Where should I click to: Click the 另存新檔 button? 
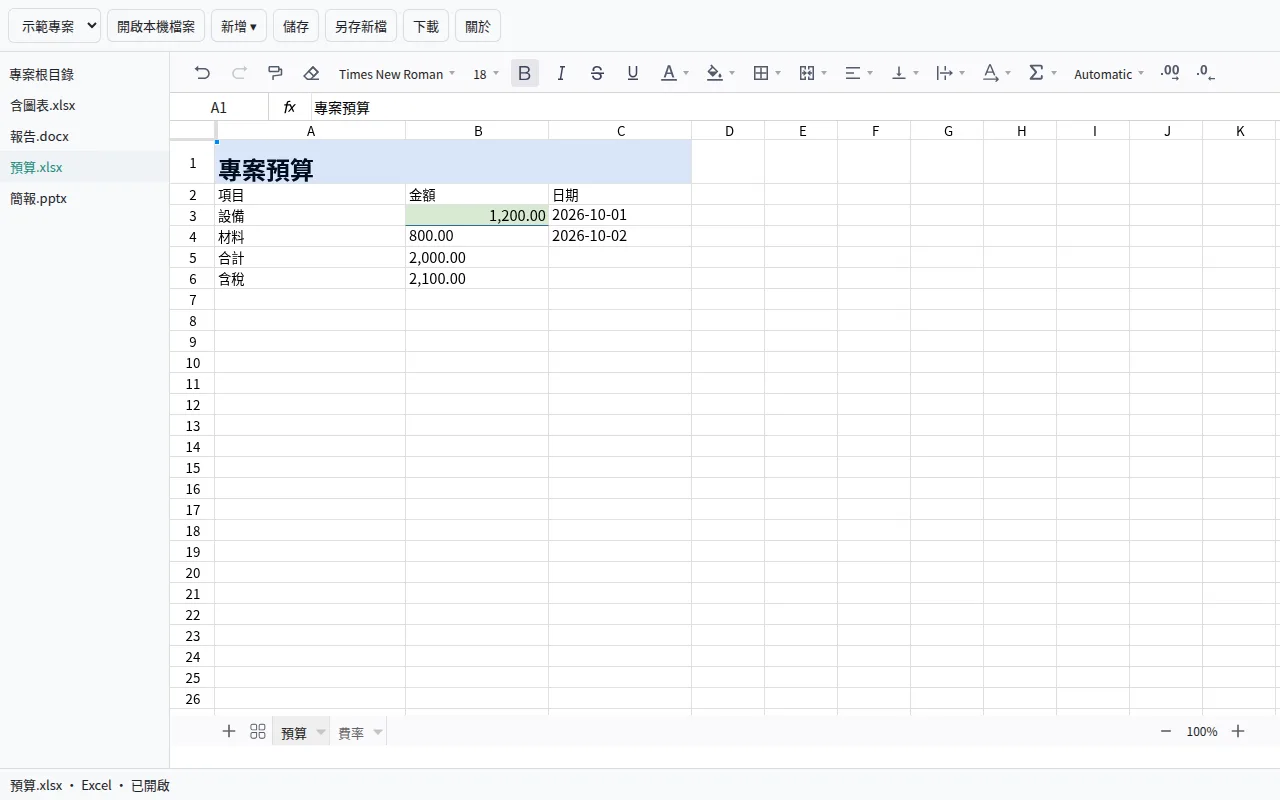pos(361,26)
